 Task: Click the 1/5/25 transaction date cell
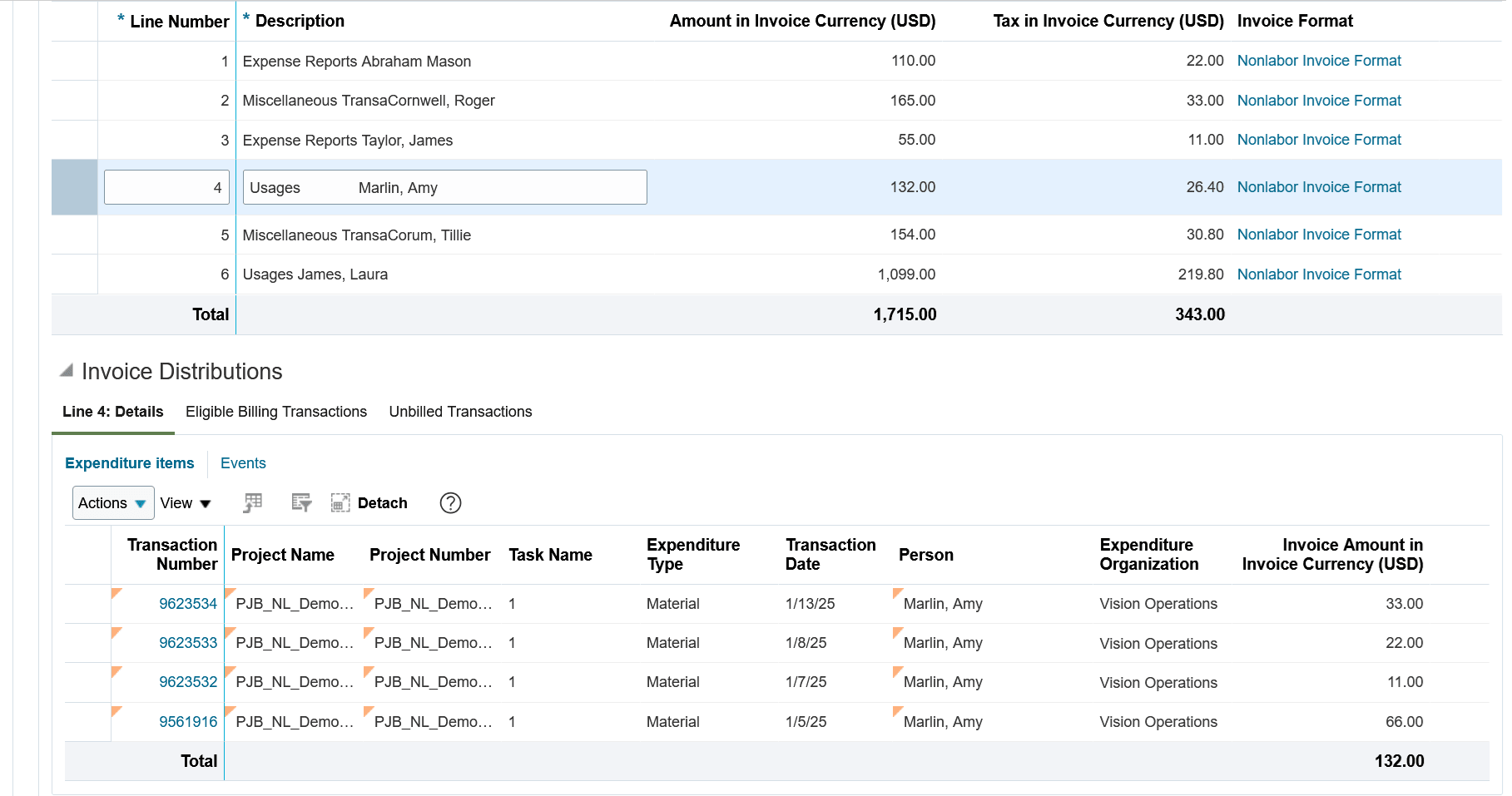point(806,722)
